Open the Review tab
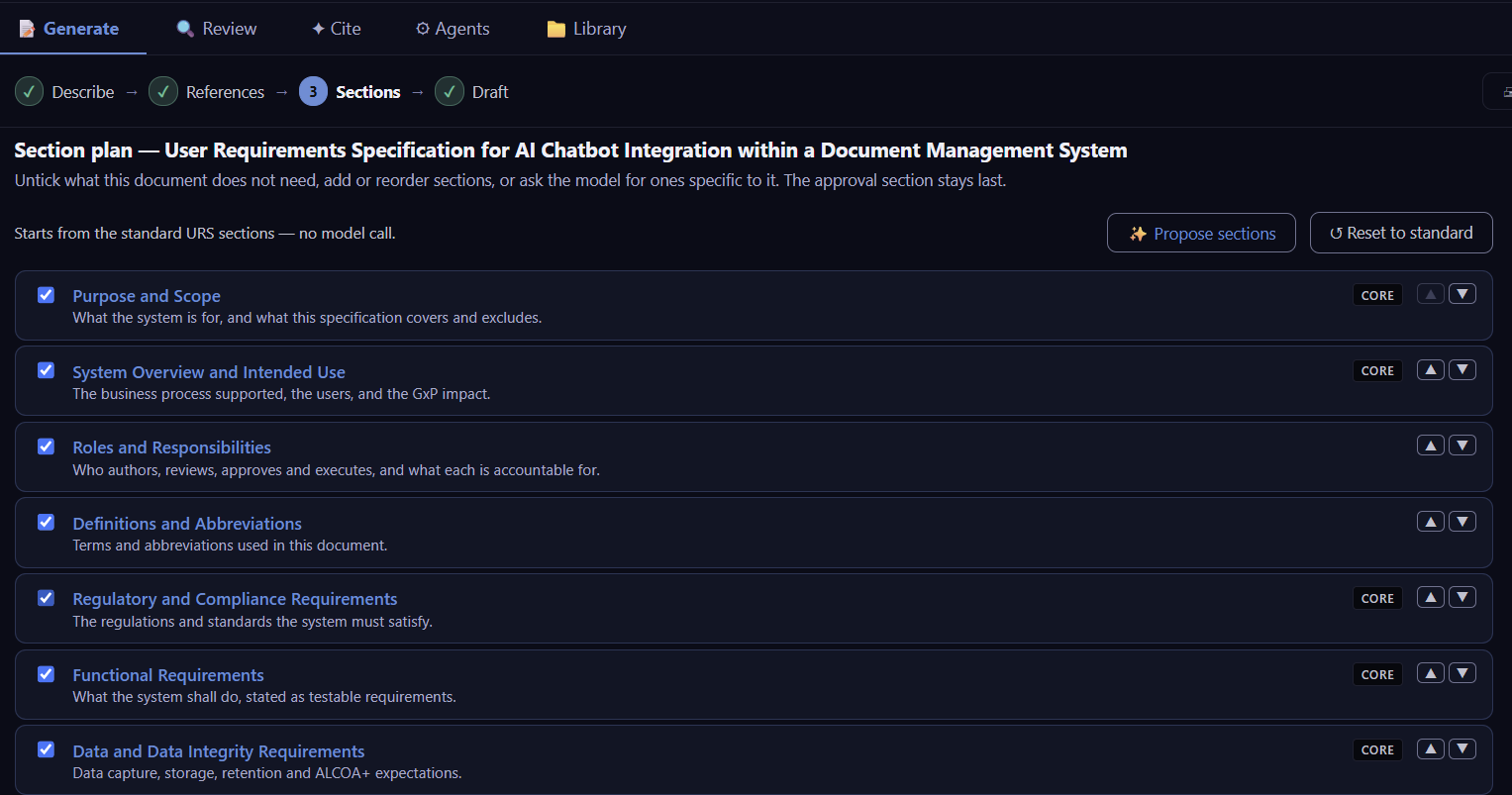Viewport: 1512px width, 795px height. (x=216, y=29)
